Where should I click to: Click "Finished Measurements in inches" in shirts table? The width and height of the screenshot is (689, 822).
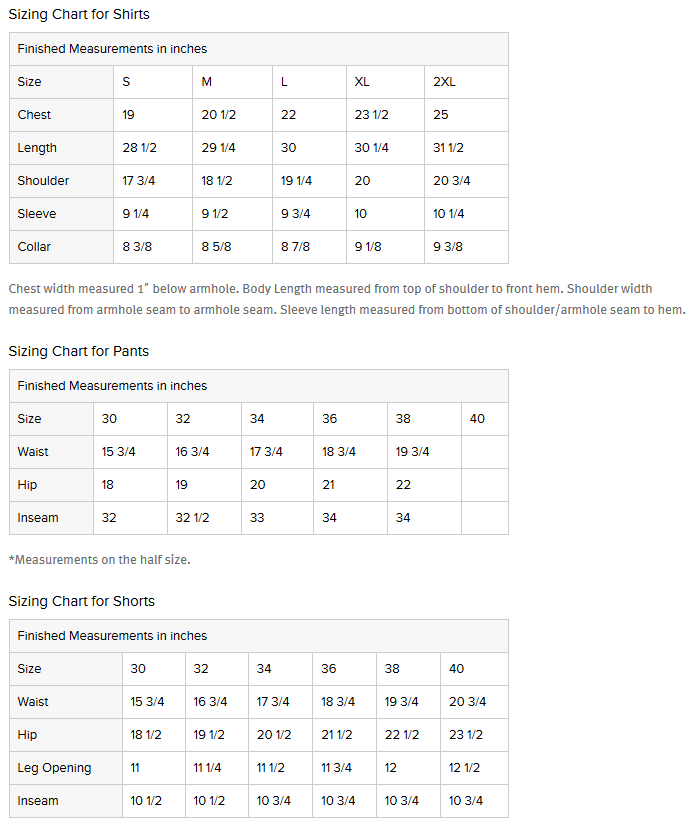point(112,49)
